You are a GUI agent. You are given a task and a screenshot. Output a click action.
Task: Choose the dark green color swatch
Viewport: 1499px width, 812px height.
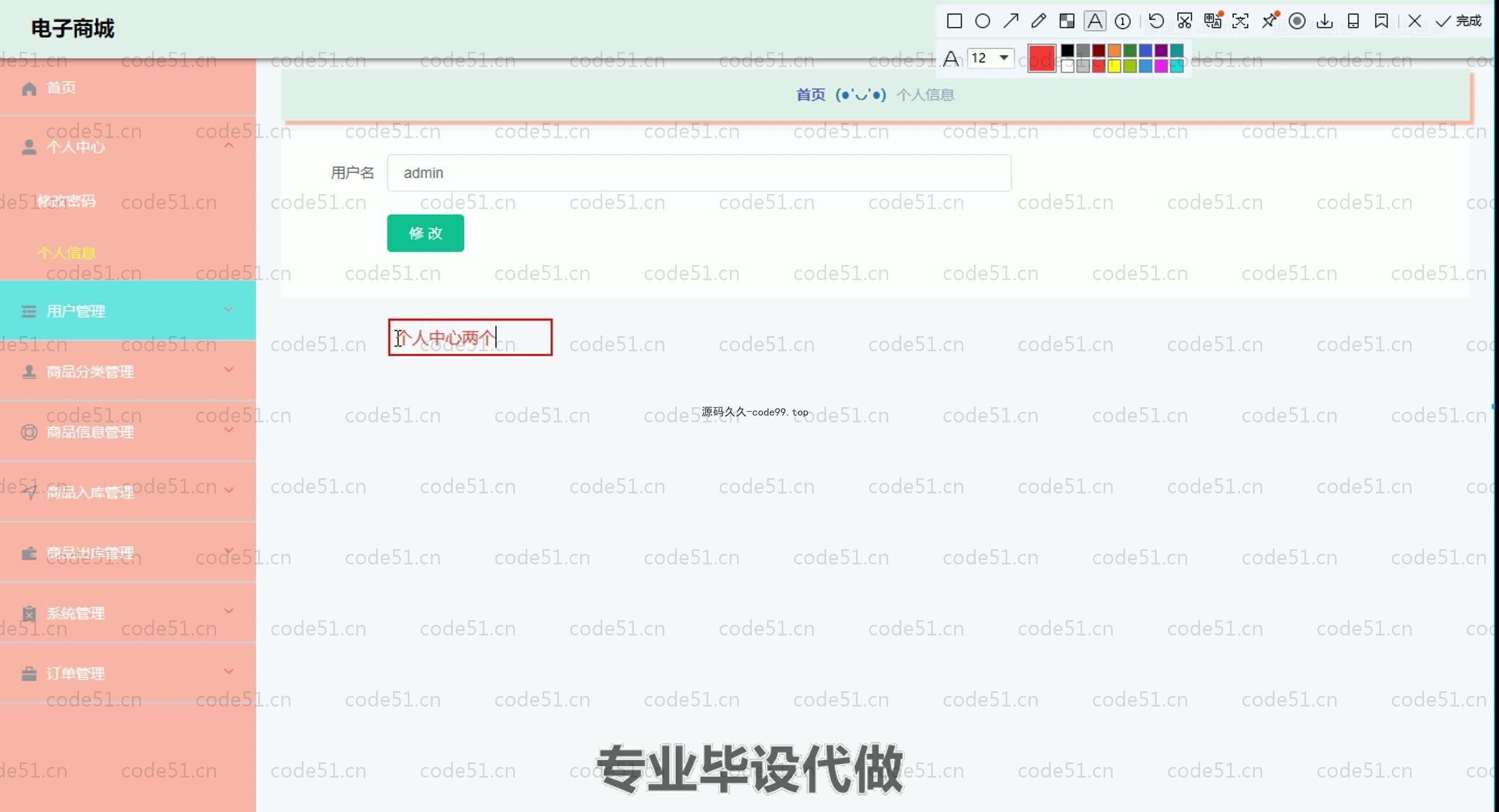click(1130, 51)
